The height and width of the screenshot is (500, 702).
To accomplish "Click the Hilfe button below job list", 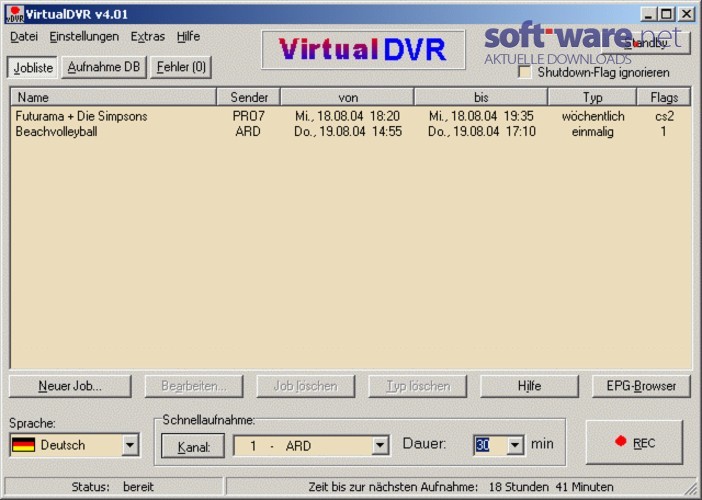I will tap(529, 386).
